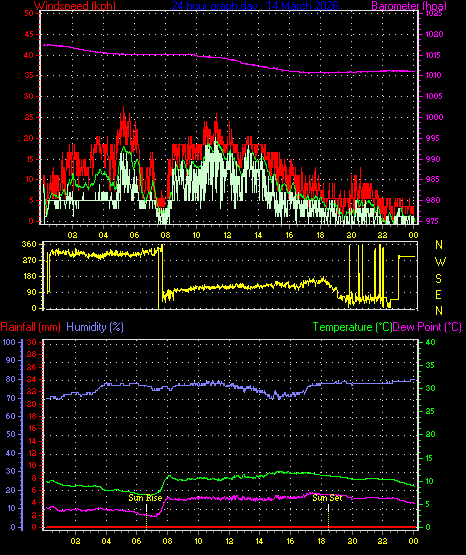Click the "04" hour label under temperature graph
Image resolution: width=466 pixels, height=555 pixels.
point(106,541)
